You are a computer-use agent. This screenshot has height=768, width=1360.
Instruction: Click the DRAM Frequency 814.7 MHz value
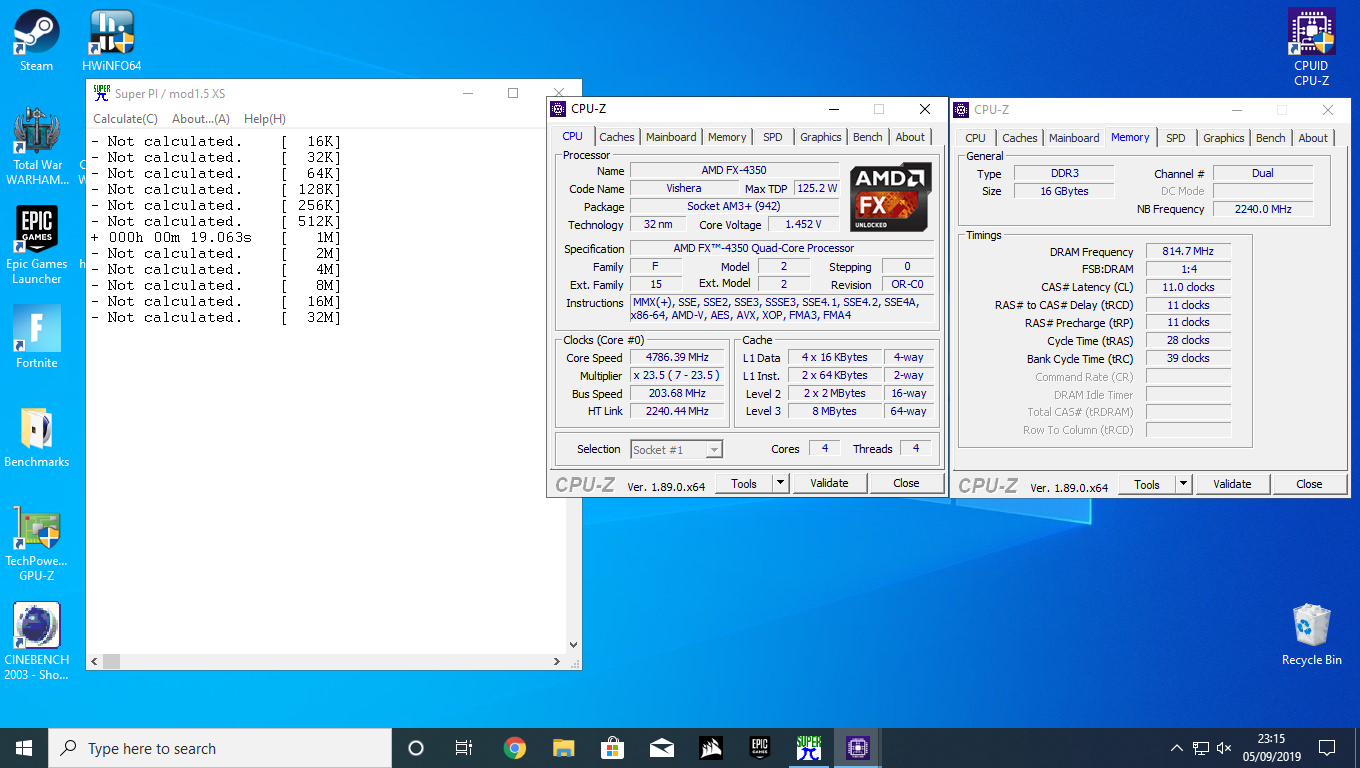(x=1188, y=252)
